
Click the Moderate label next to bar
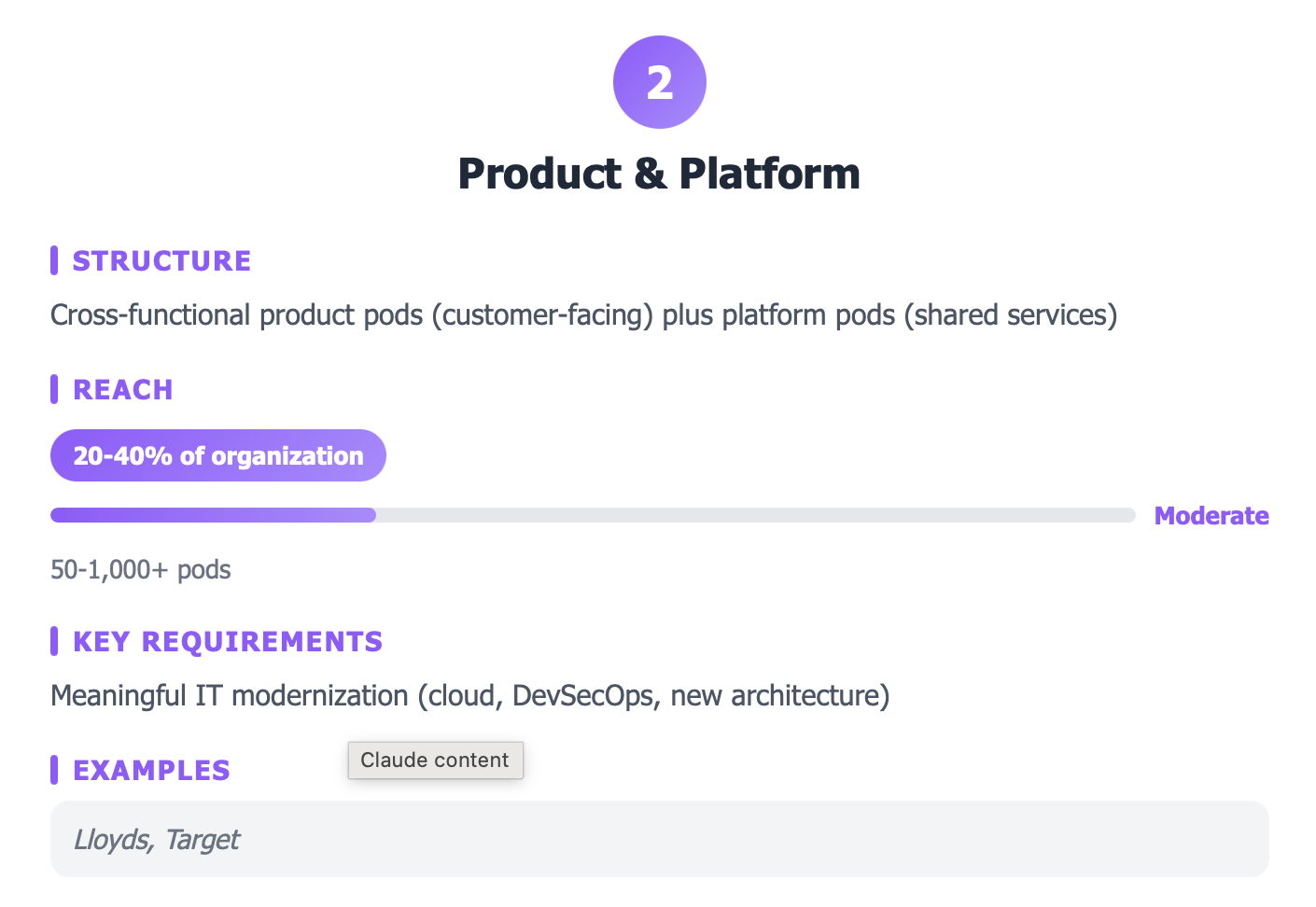(1211, 516)
